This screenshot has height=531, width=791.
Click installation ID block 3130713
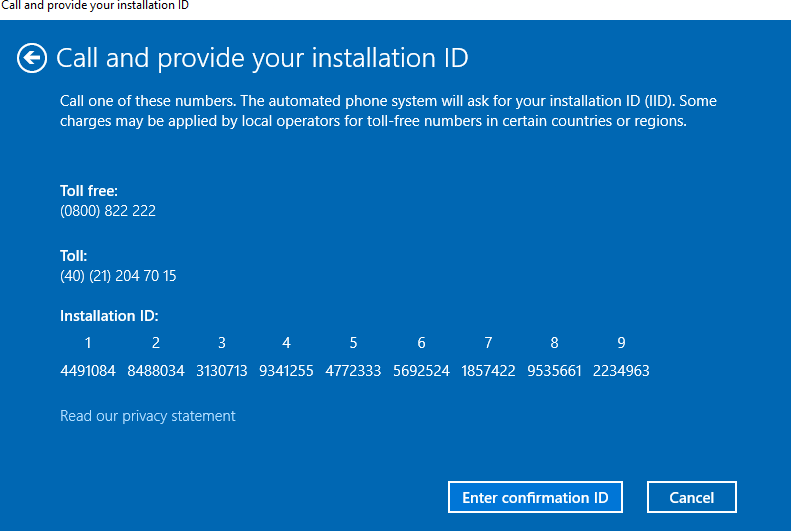point(221,371)
